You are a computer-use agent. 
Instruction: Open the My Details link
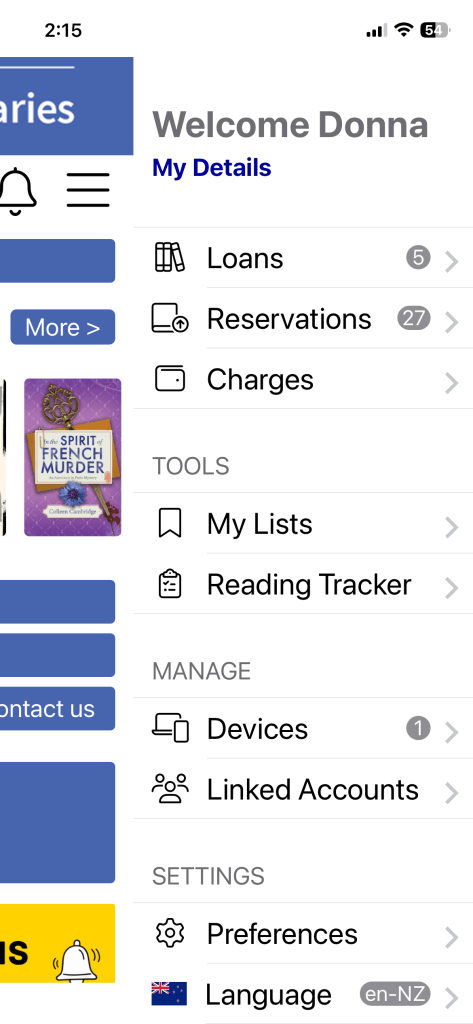(x=212, y=168)
